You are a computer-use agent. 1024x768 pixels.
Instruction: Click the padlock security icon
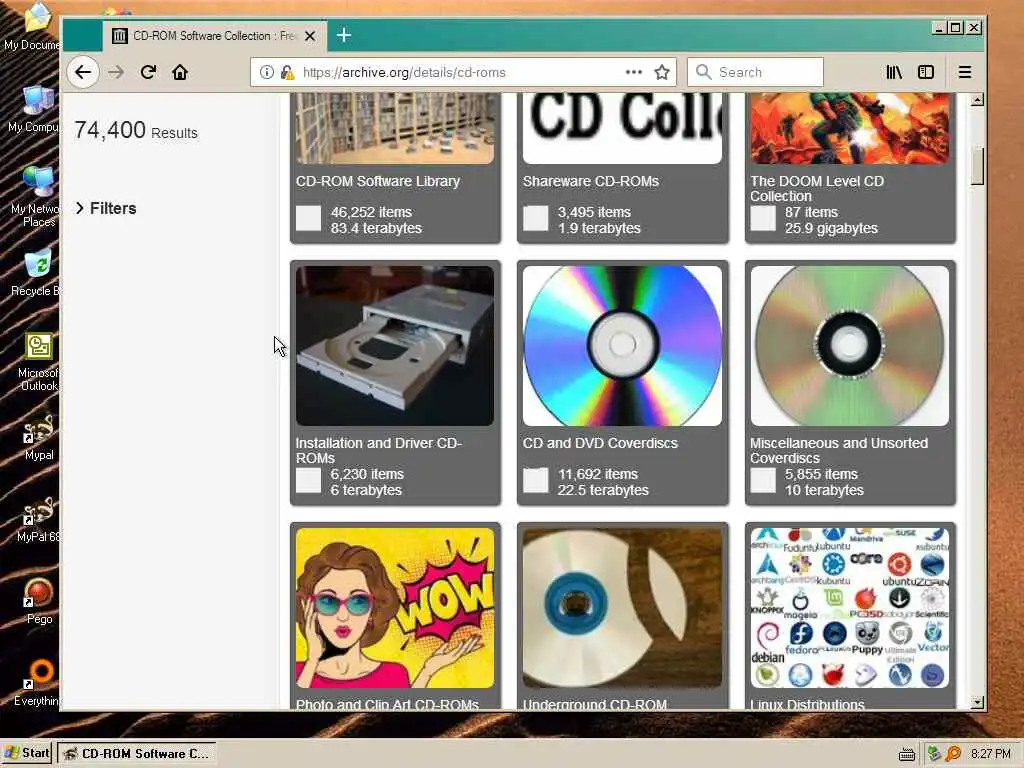[x=287, y=72]
